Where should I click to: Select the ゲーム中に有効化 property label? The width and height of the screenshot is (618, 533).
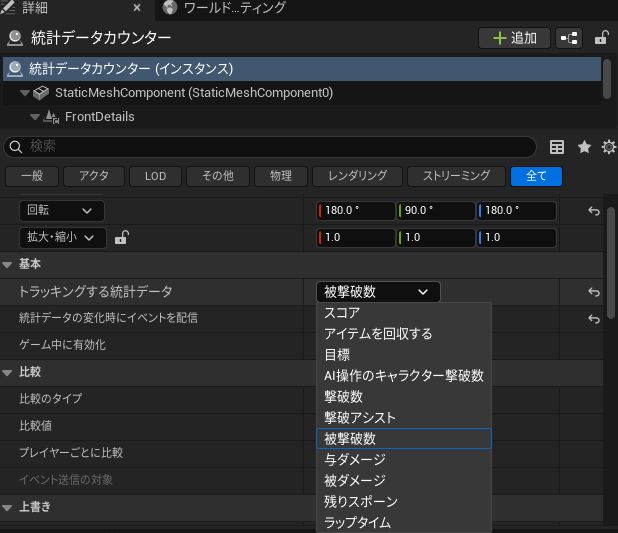point(62,345)
